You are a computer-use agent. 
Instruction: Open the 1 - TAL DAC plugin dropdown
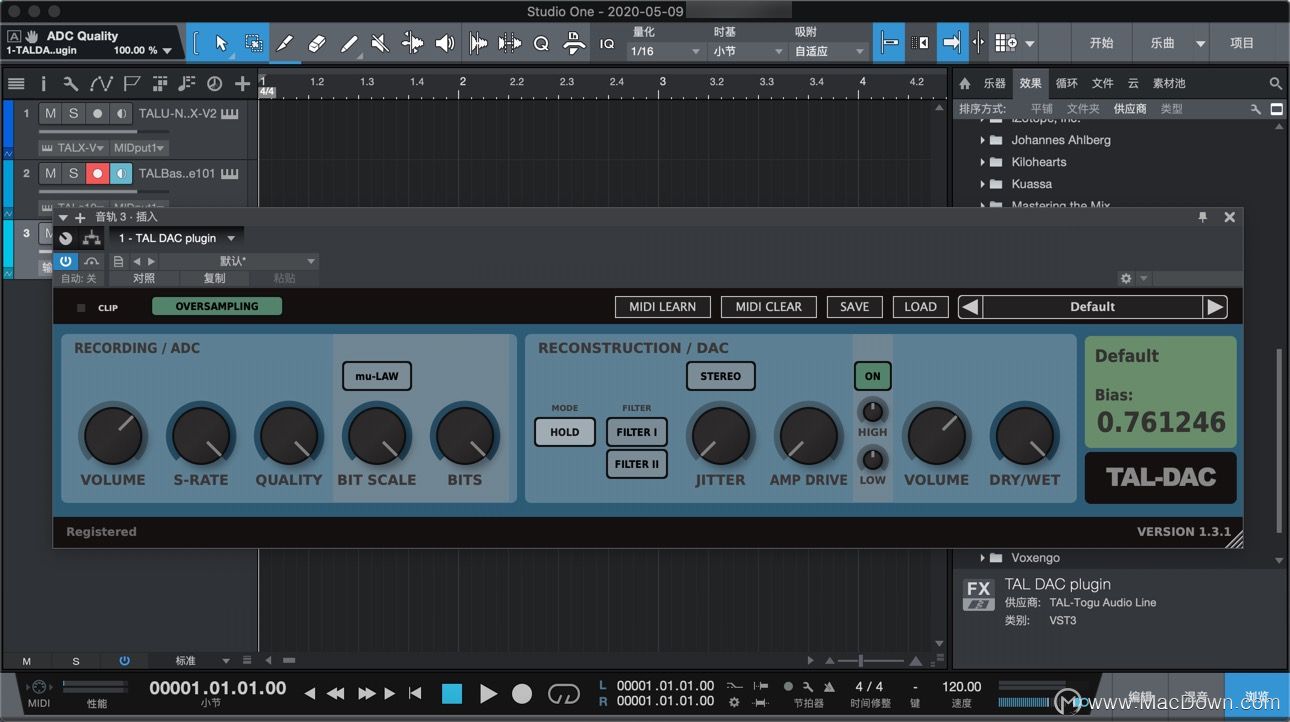[x=177, y=238]
